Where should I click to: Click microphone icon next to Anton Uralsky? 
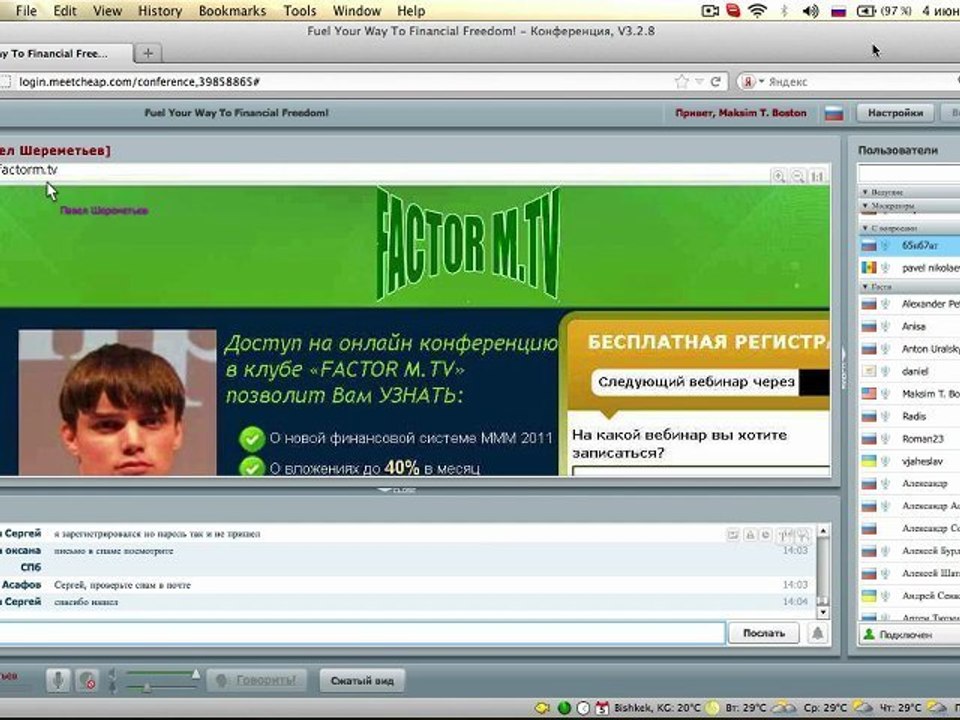pyautogui.click(x=885, y=349)
